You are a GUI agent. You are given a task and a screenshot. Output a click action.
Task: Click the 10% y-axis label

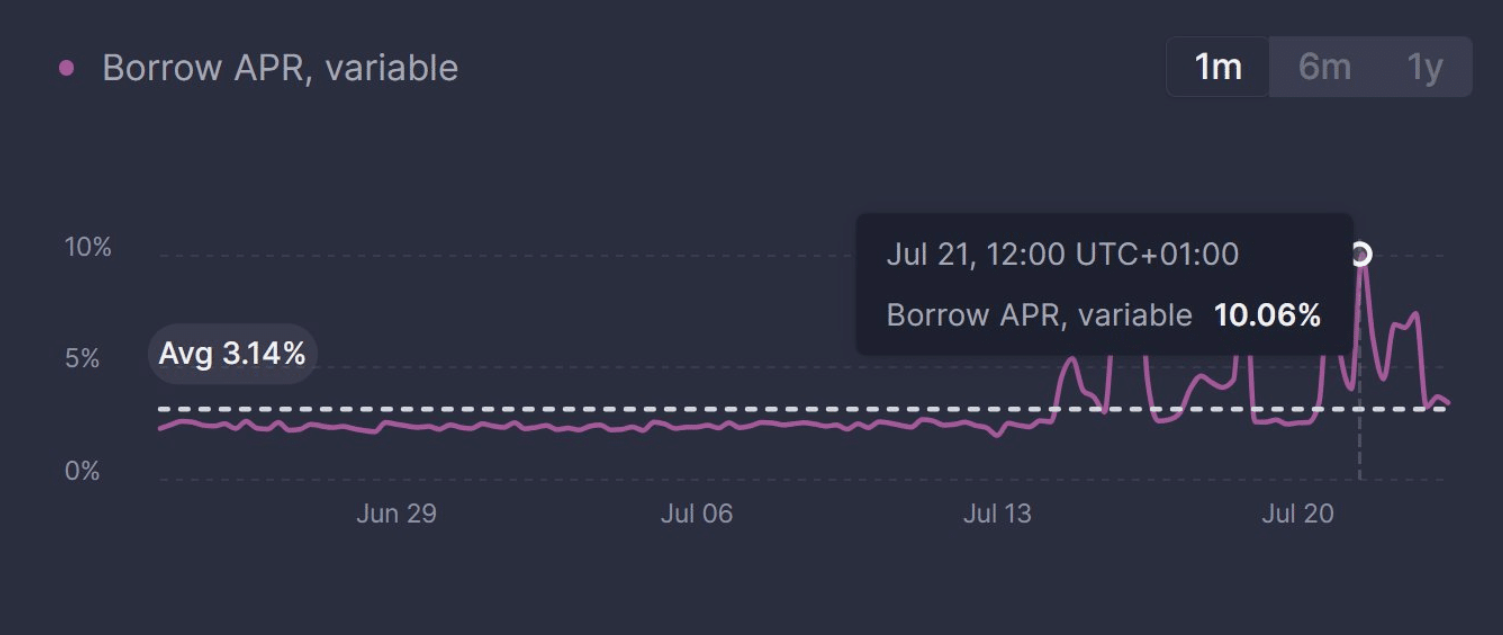coord(88,247)
